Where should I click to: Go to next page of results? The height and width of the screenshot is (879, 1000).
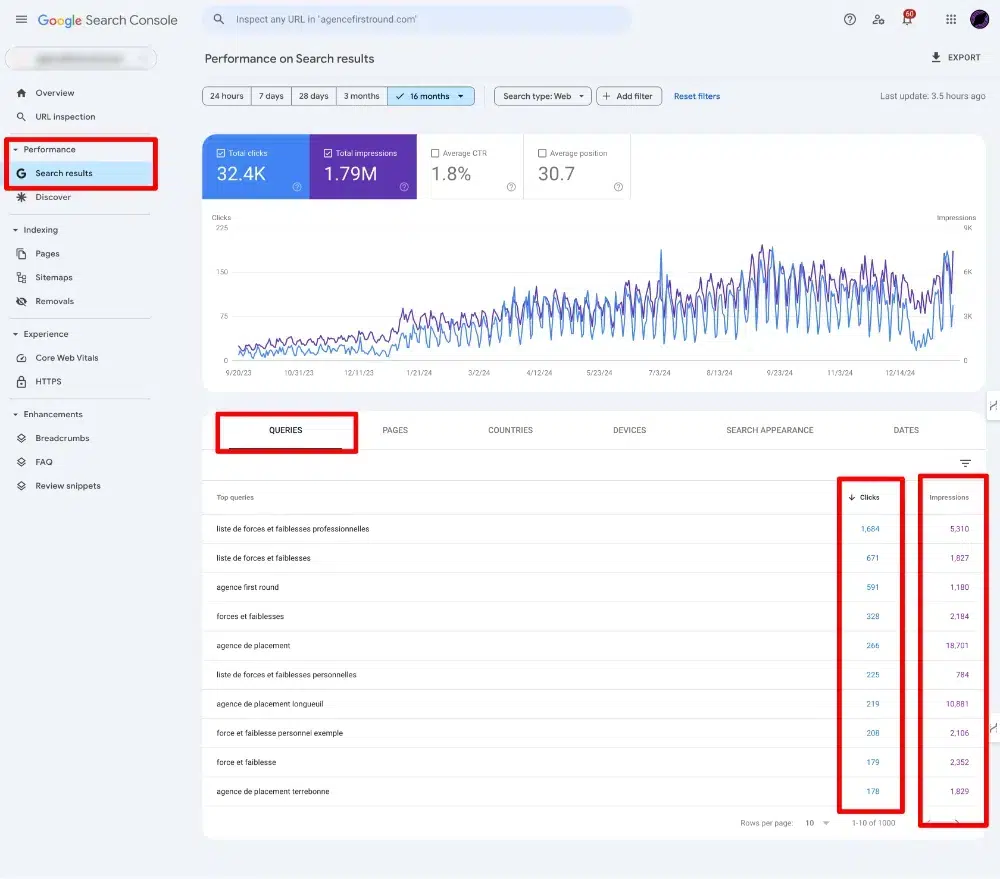[x=957, y=823]
